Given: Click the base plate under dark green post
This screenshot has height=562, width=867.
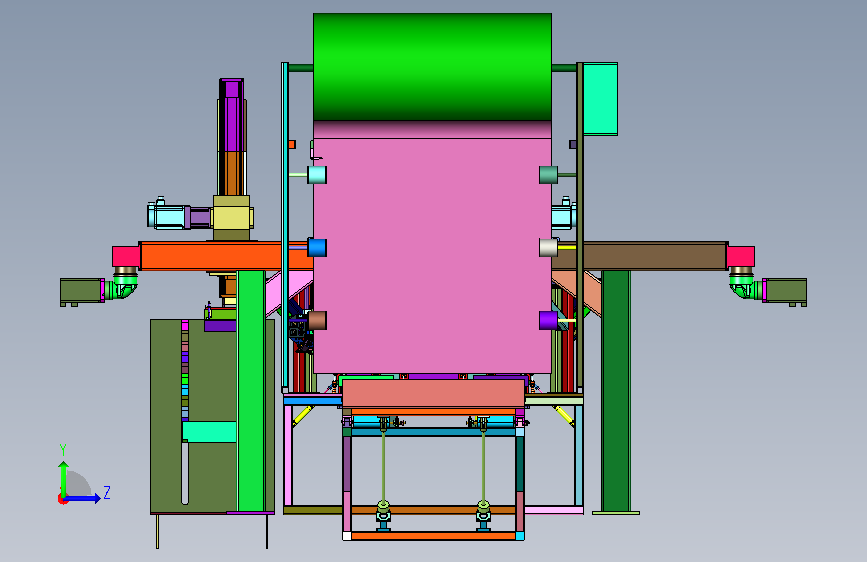Looking at the screenshot, I should (x=616, y=513).
